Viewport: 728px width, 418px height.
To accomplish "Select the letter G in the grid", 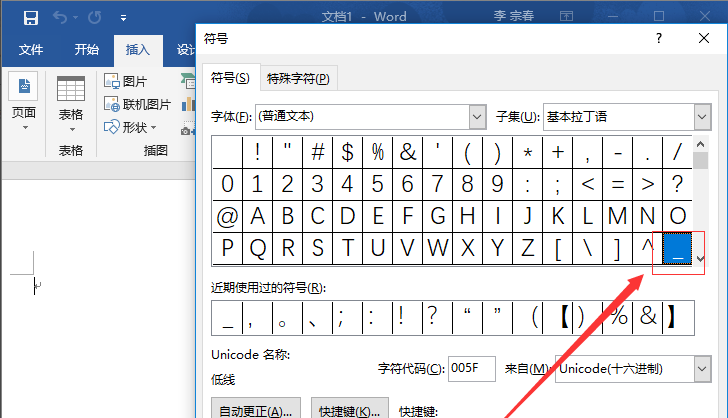I will [437, 216].
